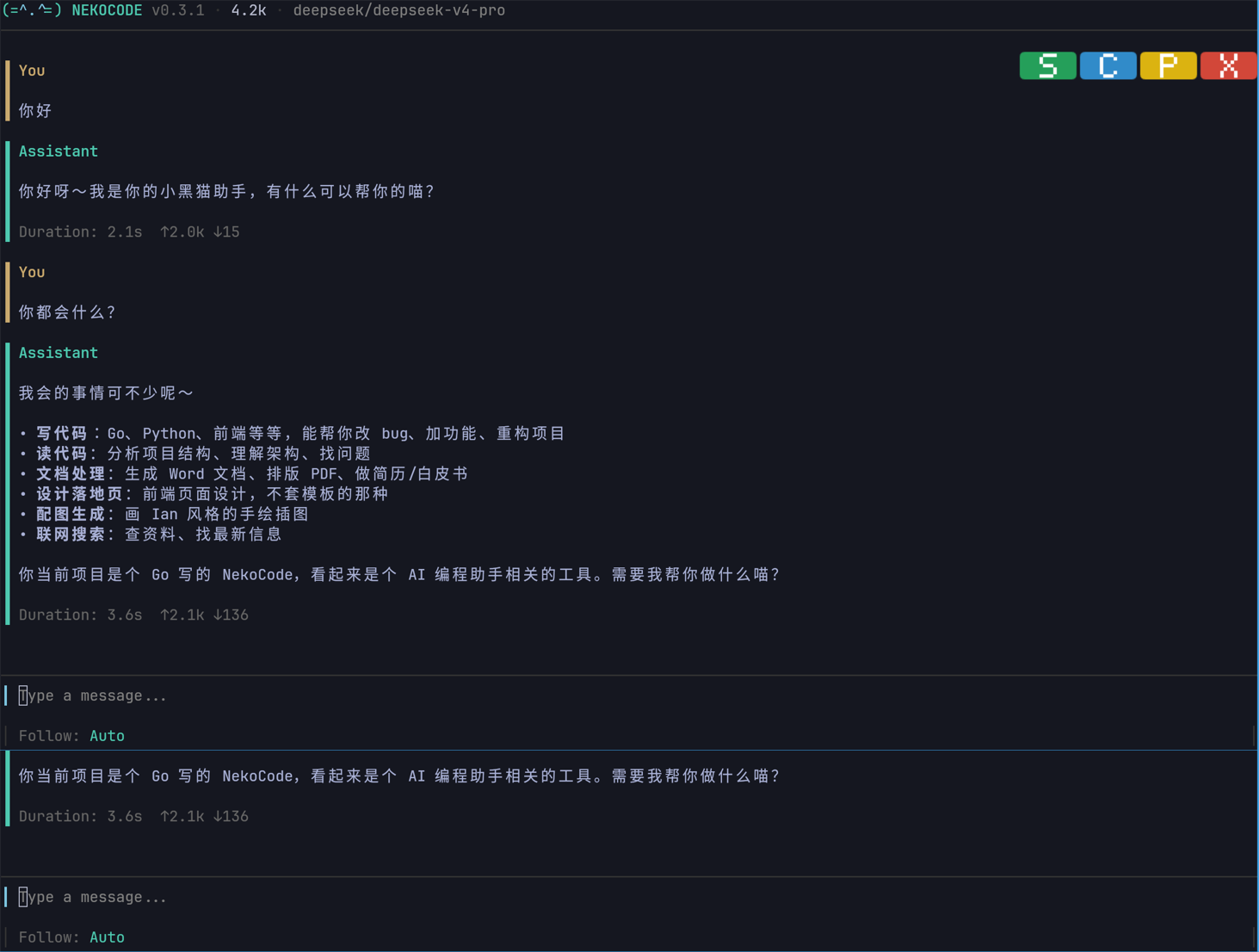
Task: Click the upper 你当前项目是个 Go 写的 sentence
Action: coord(399,574)
